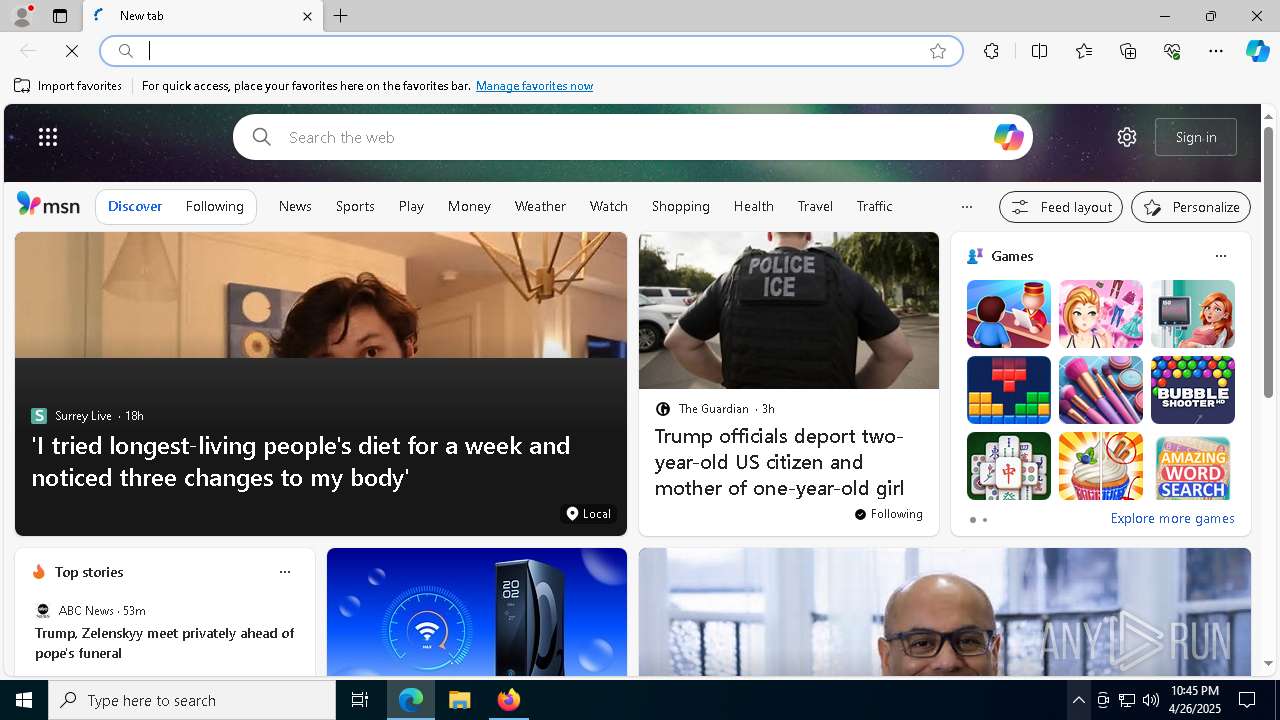The width and height of the screenshot is (1280, 720).
Task: Open volume control in system tray
Action: [1151, 700]
